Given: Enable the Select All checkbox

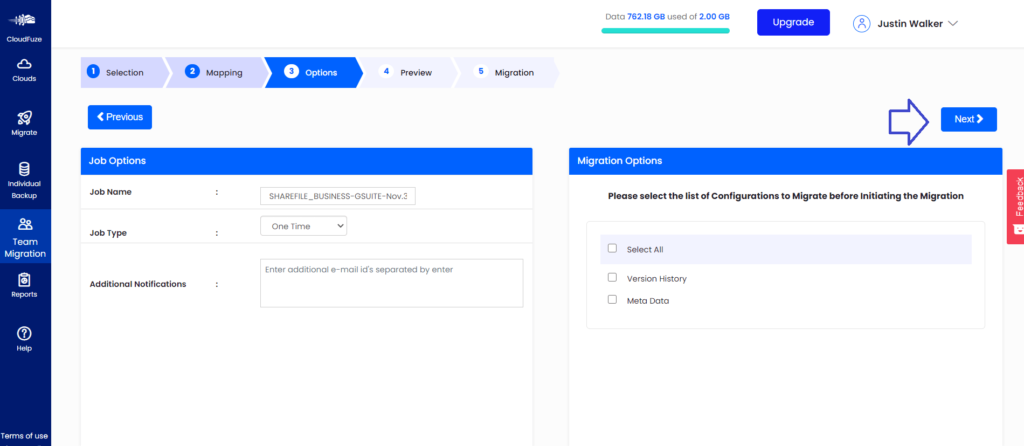Looking at the screenshot, I should tap(613, 249).
